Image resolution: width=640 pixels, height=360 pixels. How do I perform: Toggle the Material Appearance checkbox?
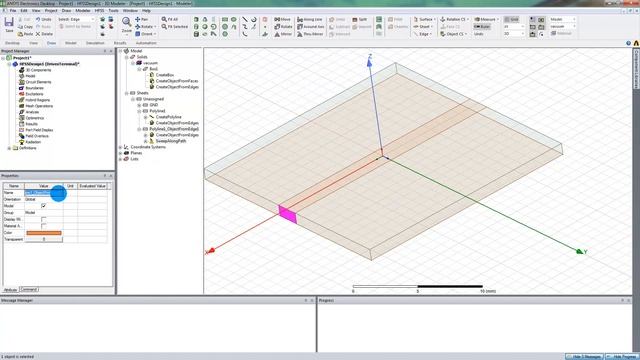[44, 226]
